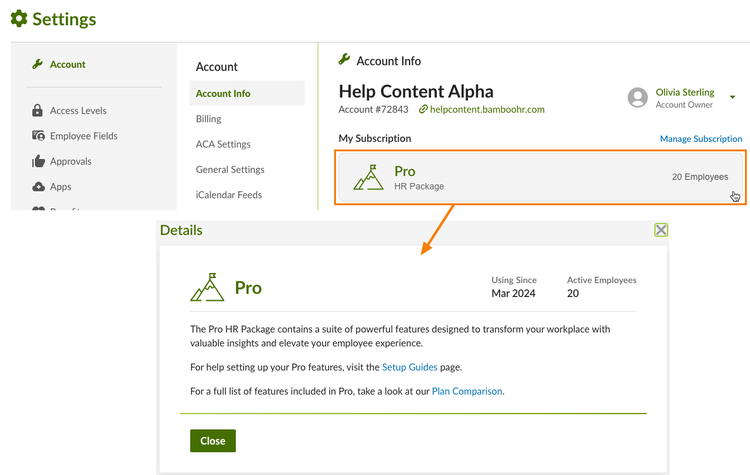750x475 pixels.
Task: Click the My Subscription heading
Action: [x=375, y=138]
